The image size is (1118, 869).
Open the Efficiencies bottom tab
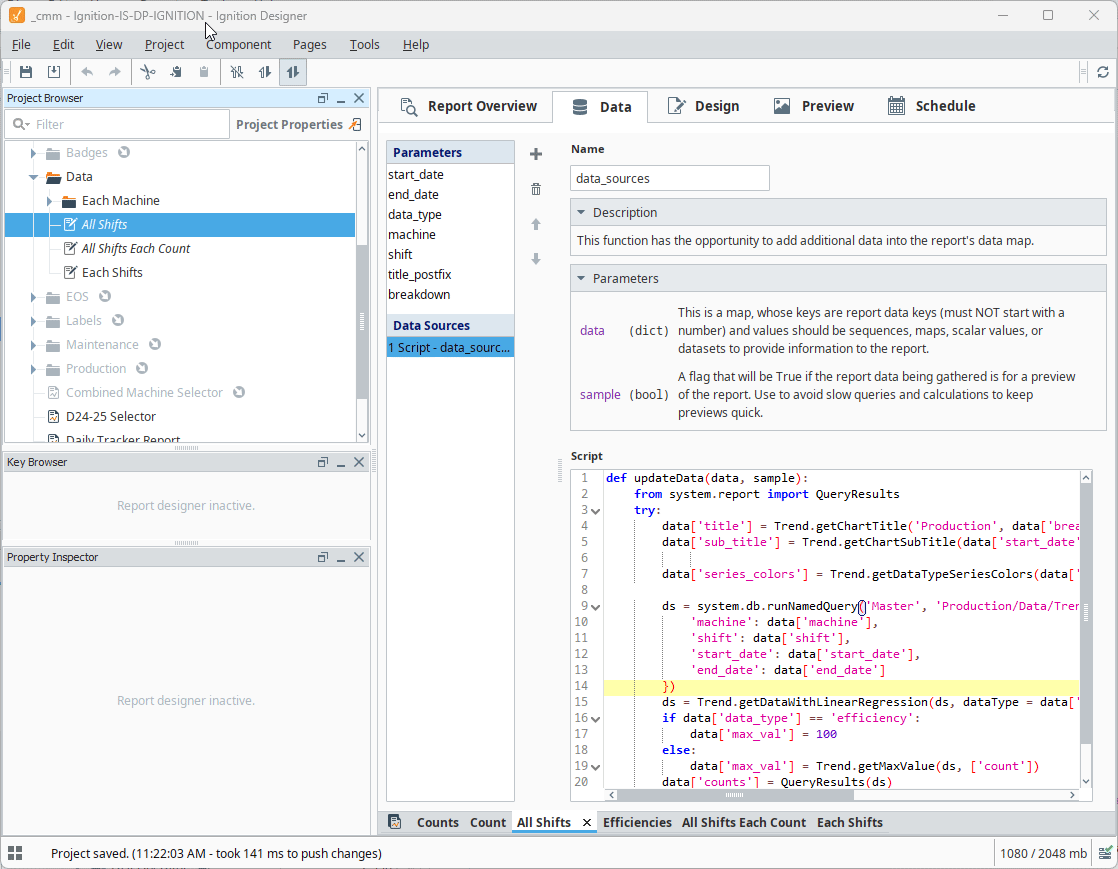click(x=637, y=823)
